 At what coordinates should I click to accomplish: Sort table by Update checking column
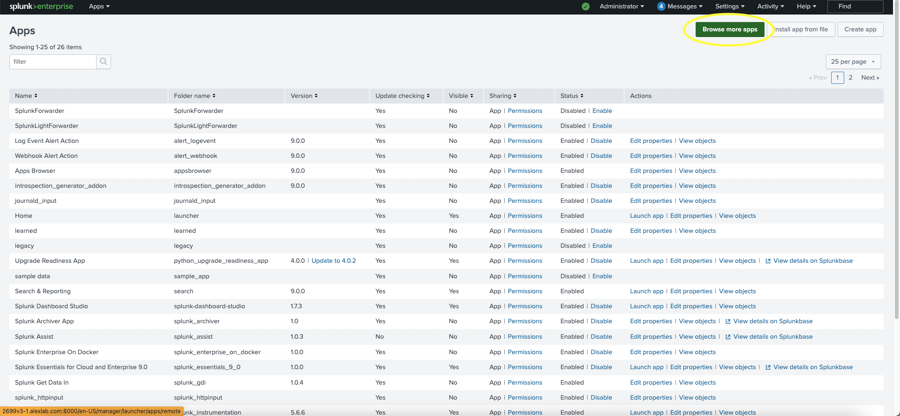(402, 96)
